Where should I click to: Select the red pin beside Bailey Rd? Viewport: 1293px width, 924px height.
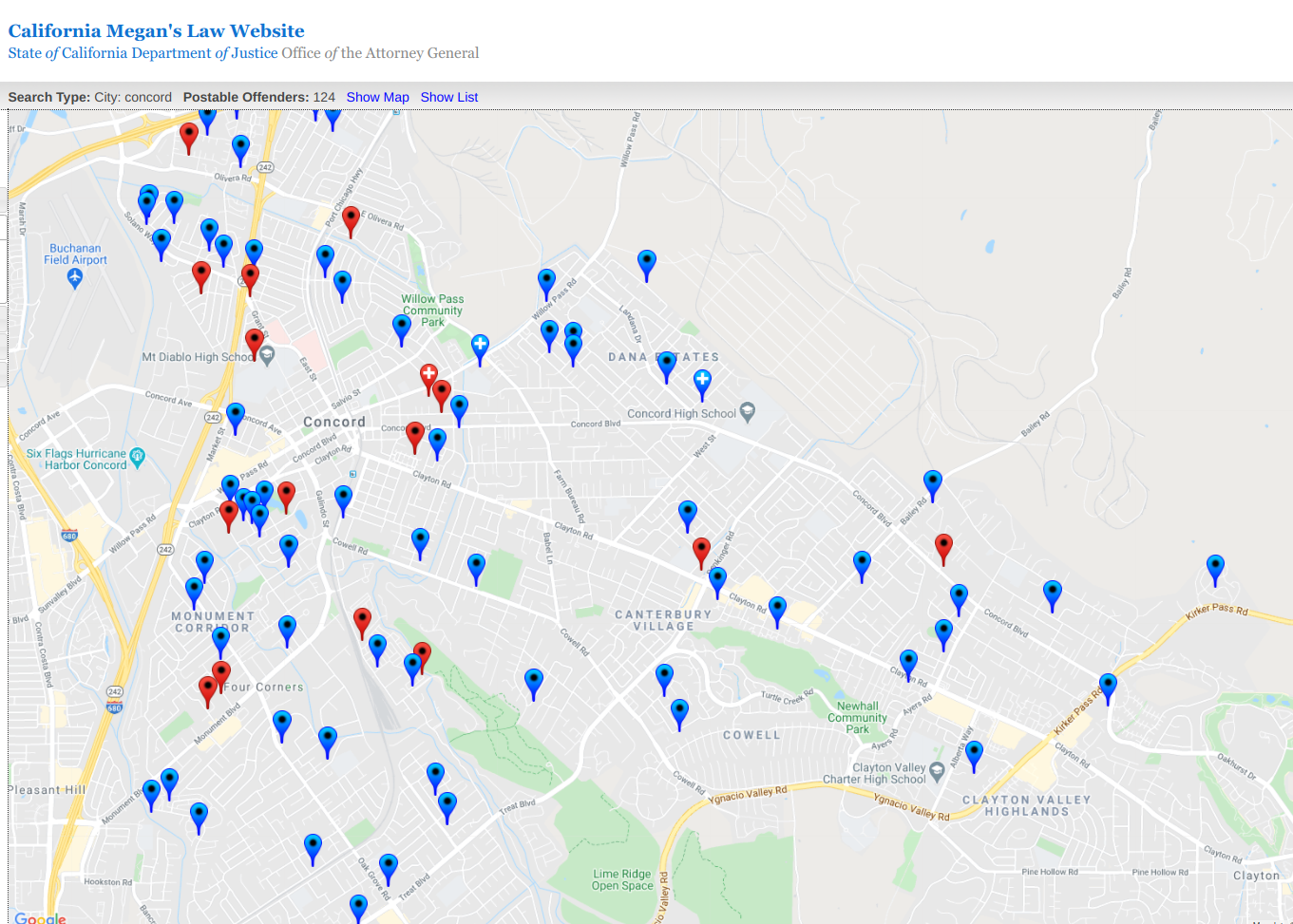pos(943,546)
